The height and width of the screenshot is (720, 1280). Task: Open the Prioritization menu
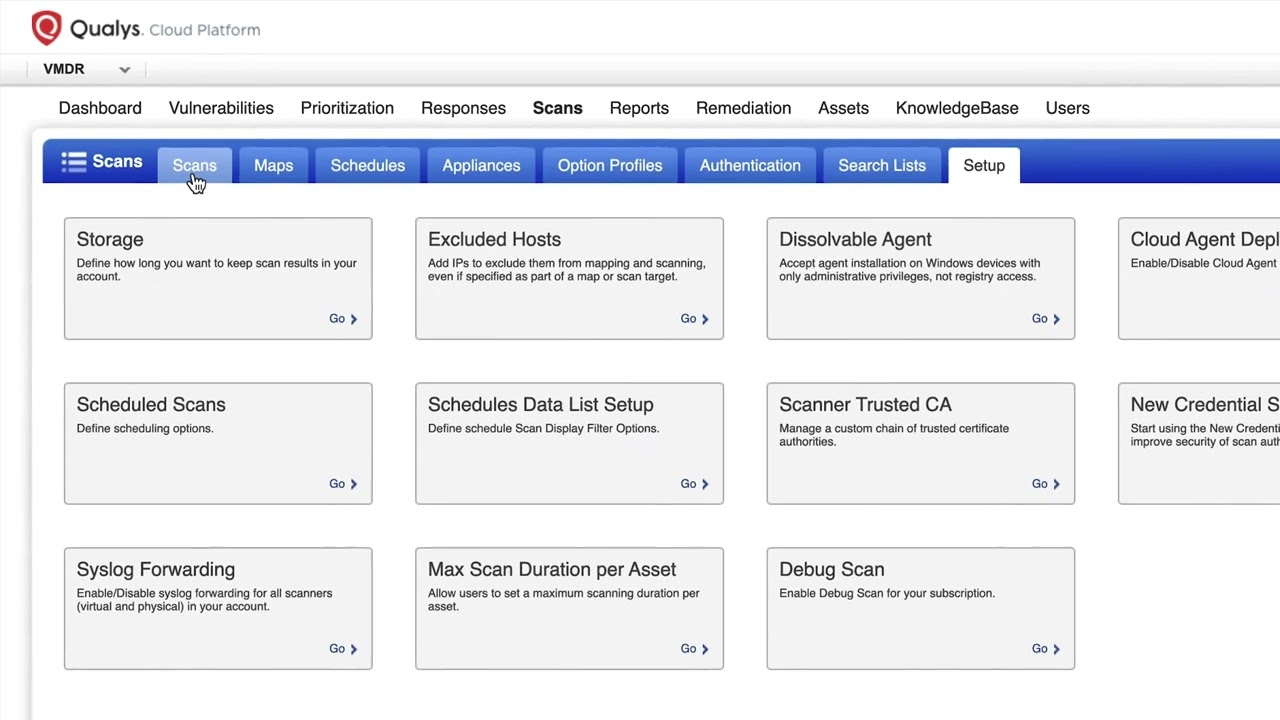point(347,108)
